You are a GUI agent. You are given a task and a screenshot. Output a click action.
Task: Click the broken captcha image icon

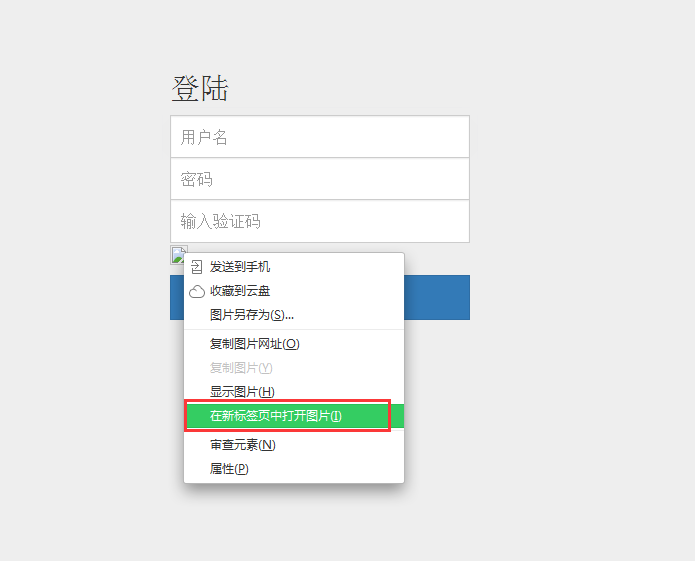(179, 255)
